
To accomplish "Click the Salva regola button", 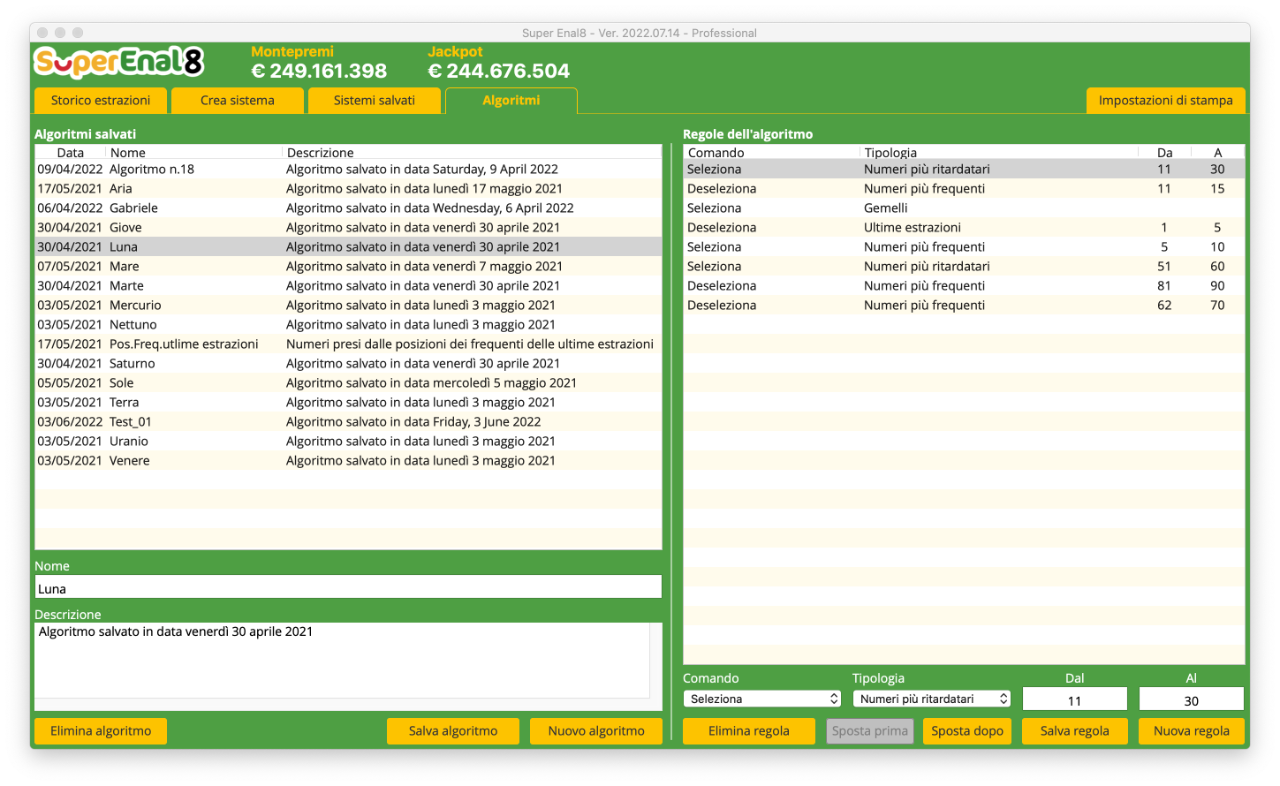I will (x=1075, y=731).
